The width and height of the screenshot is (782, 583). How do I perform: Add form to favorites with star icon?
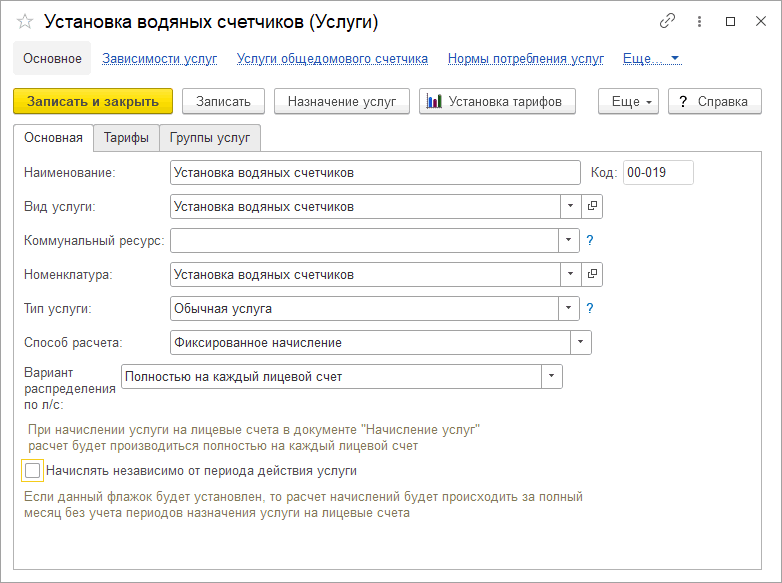point(24,21)
